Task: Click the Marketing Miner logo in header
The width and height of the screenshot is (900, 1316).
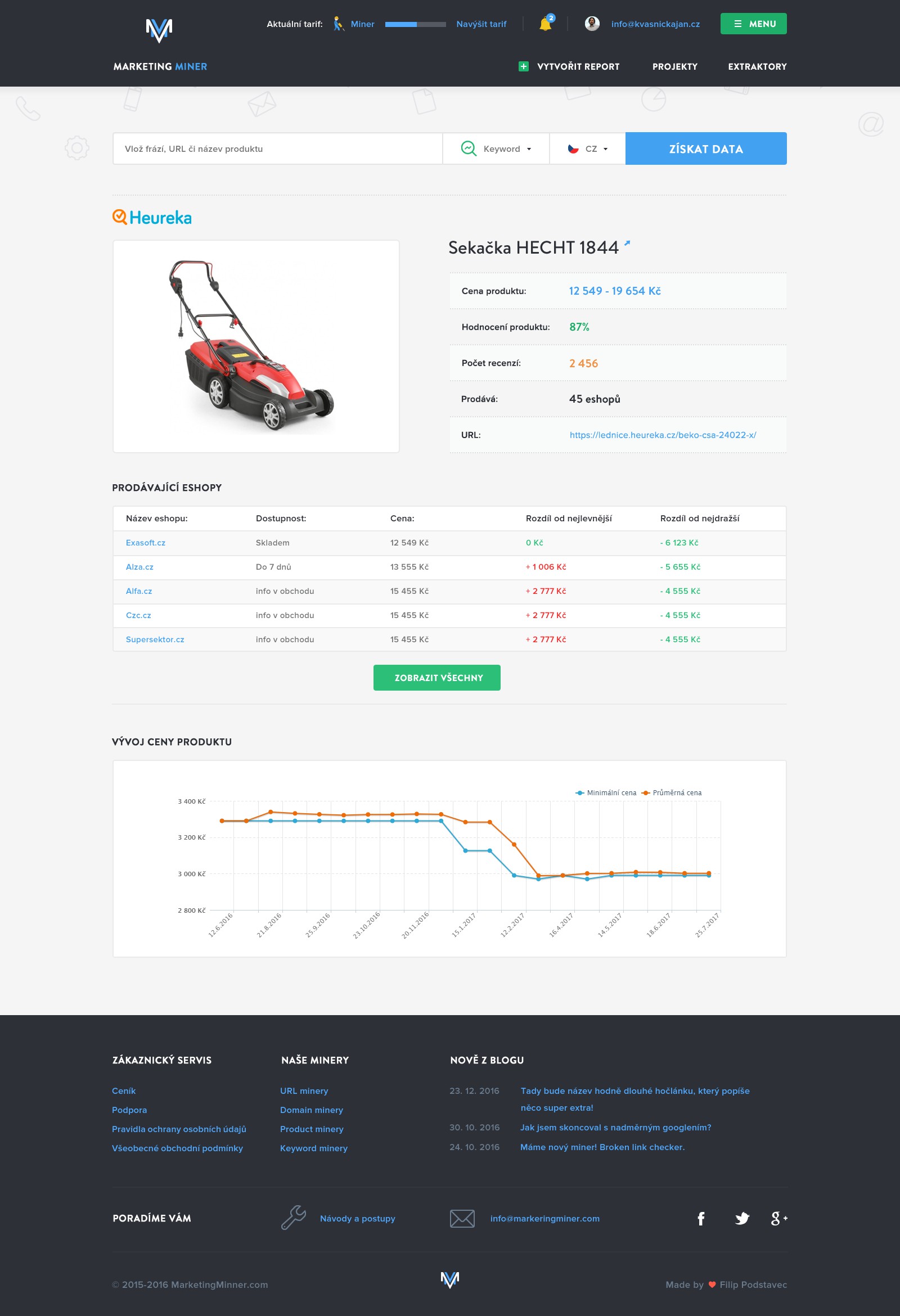Action: [x=159, y=30]
